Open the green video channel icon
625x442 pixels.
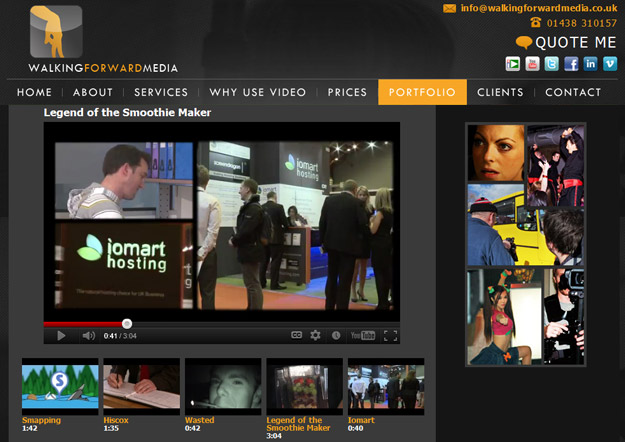[x=513, y=64]
